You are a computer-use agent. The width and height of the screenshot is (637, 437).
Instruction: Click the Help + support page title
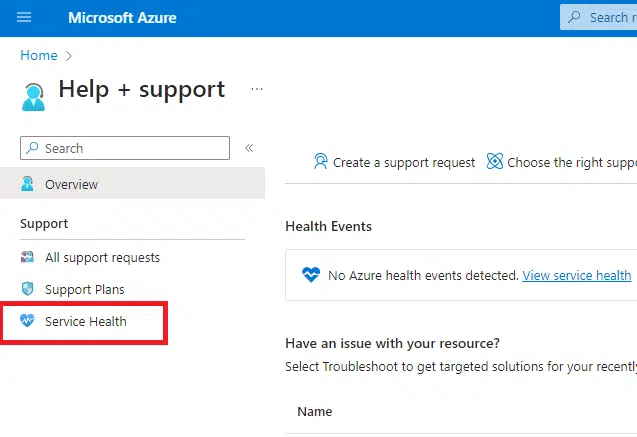coord(142,90)
